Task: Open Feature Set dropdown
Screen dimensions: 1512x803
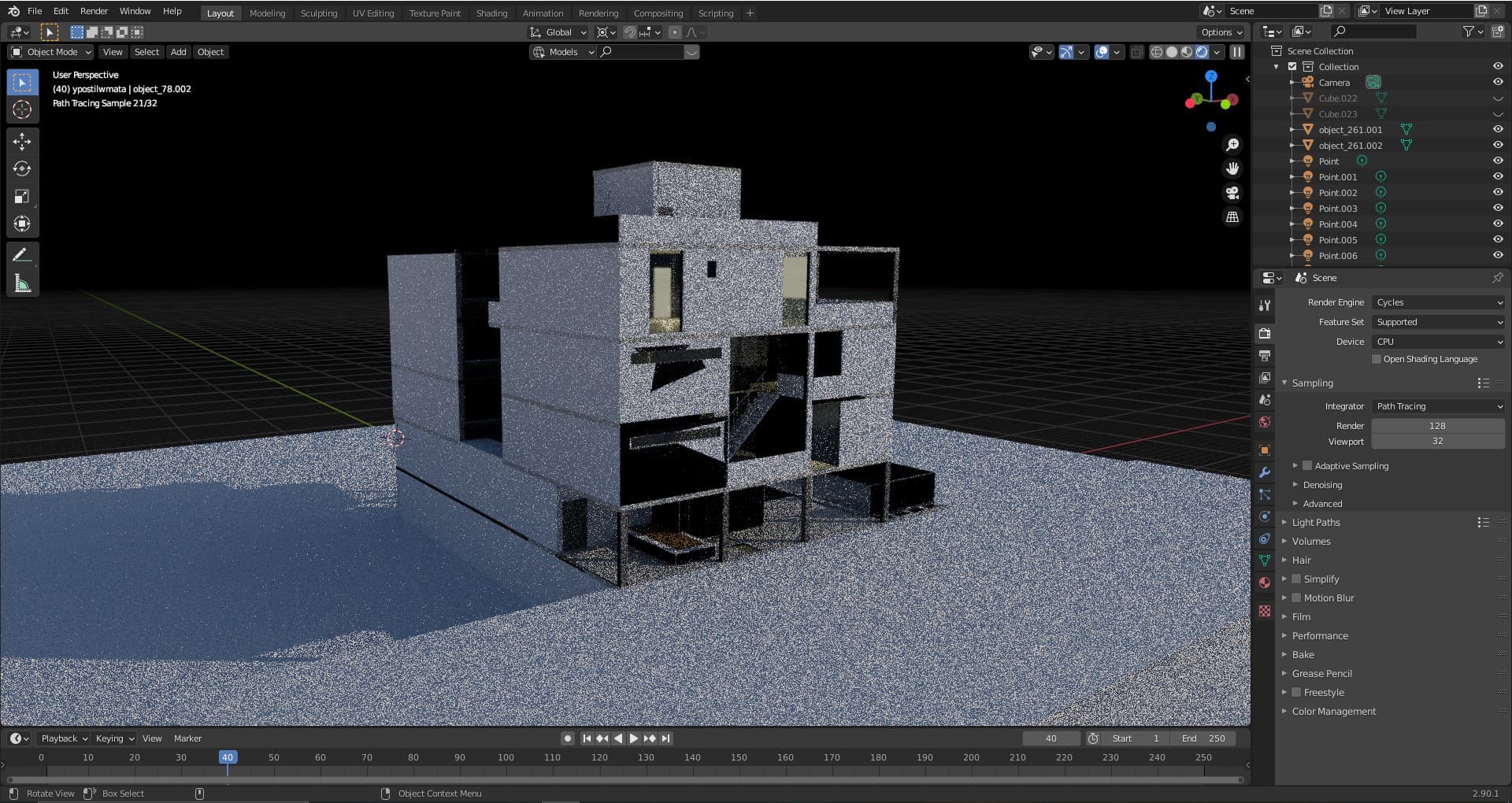Action: [x=1438, y=322]
